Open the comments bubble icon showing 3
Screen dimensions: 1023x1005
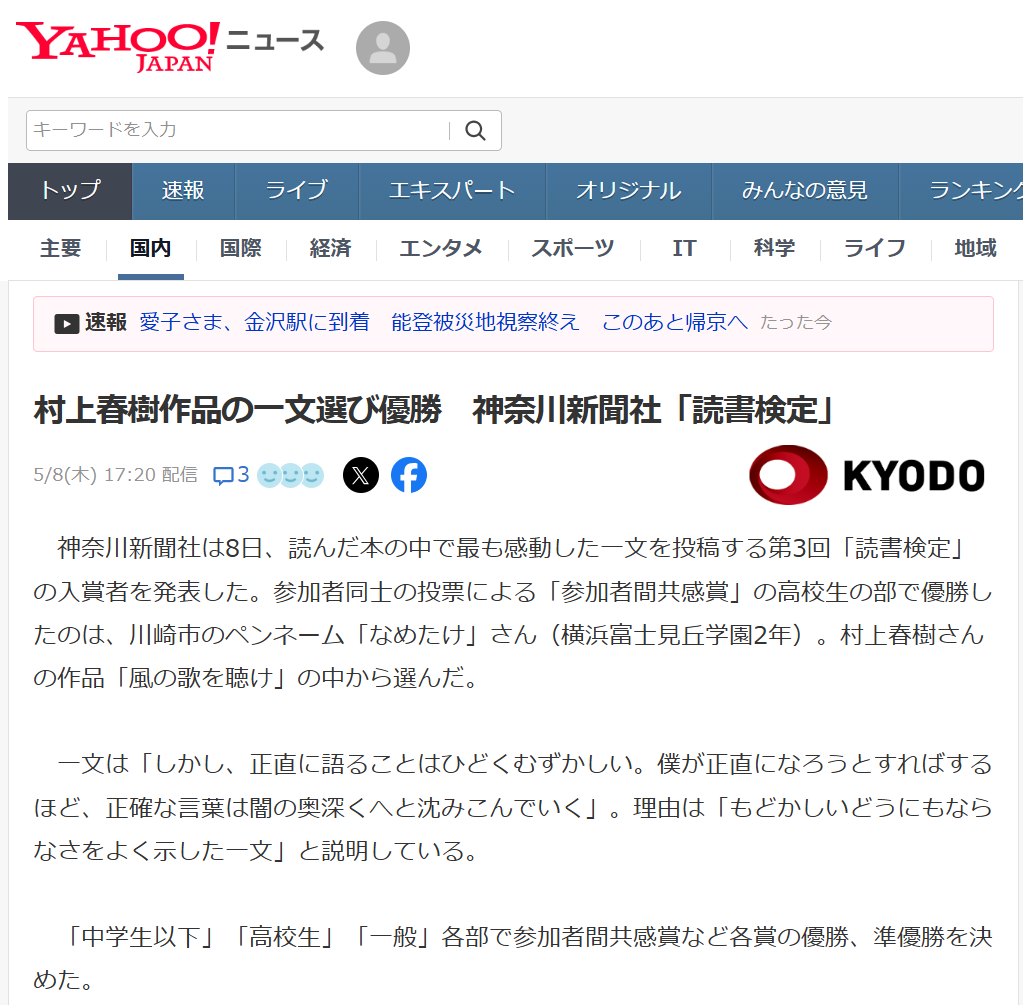click(231, 475)
